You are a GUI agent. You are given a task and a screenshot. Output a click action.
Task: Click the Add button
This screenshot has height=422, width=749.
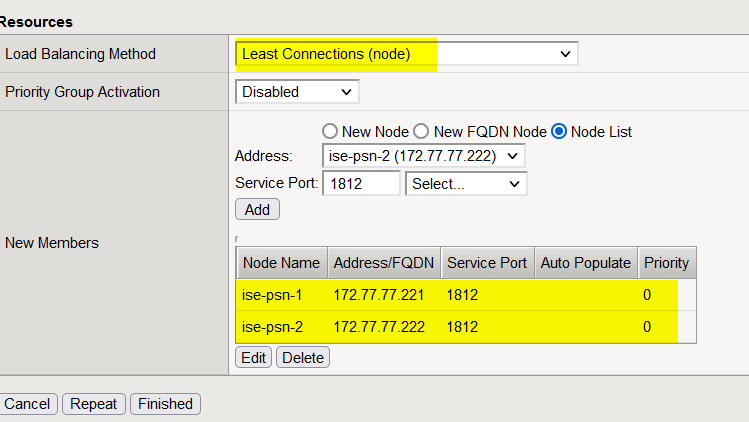coord(257,209)
